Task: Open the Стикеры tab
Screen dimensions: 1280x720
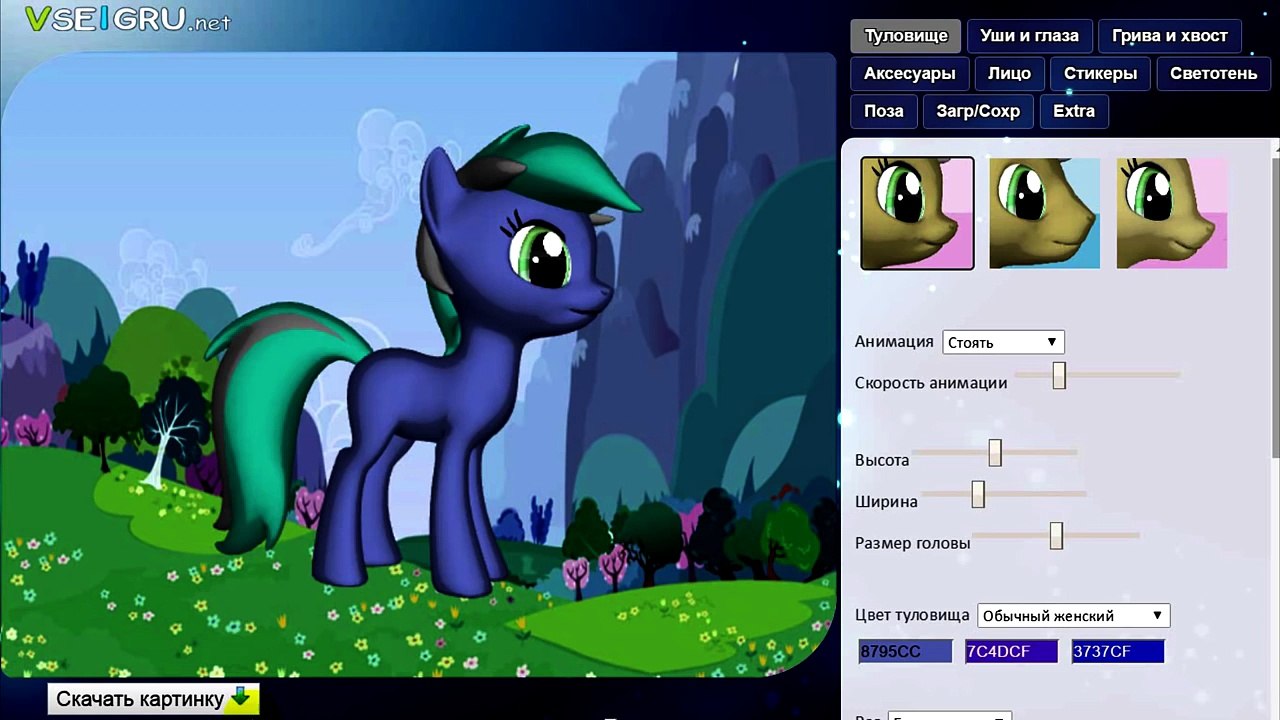Action: pos(1100,74)
